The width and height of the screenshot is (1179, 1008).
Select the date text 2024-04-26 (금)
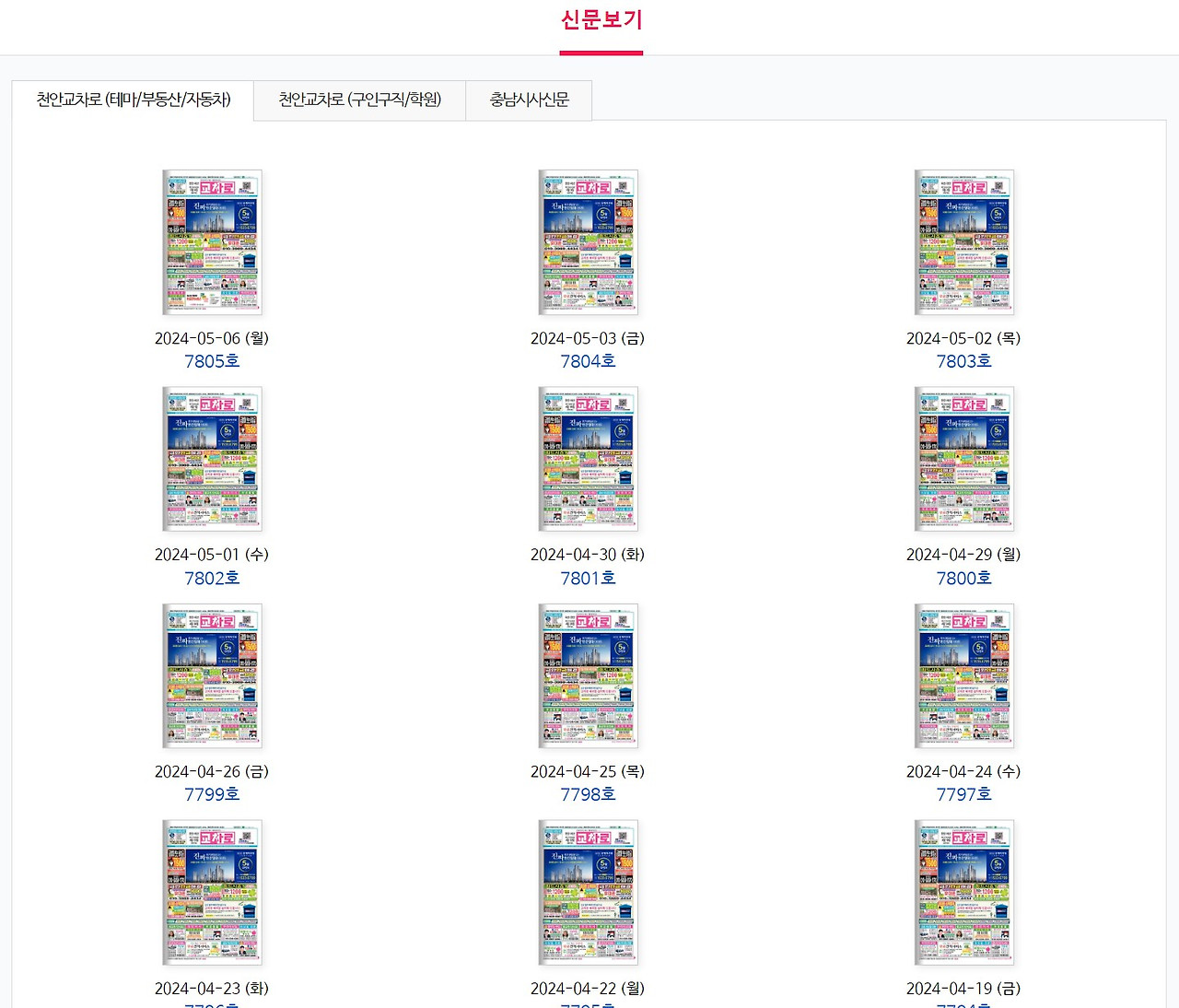[212, 771]
